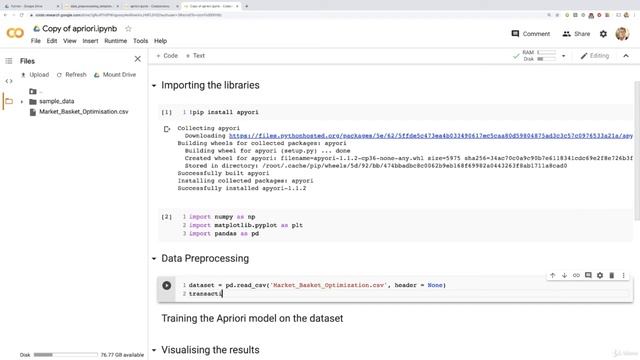Screen dimensions: 640x360
Task: Click the browser address bar
Action: 286,15
